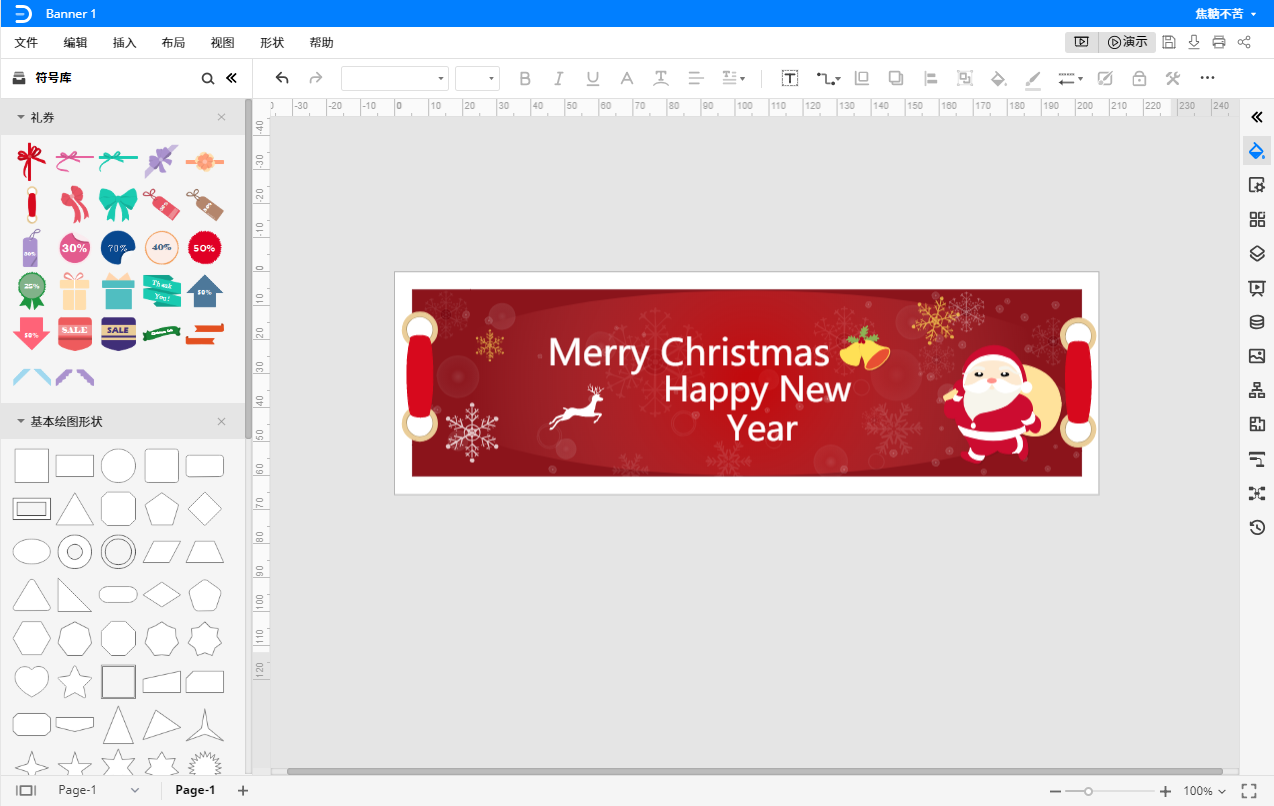Click the save icon in top bar
This screenshot has width=1274, height=806.
(1169, 42)
